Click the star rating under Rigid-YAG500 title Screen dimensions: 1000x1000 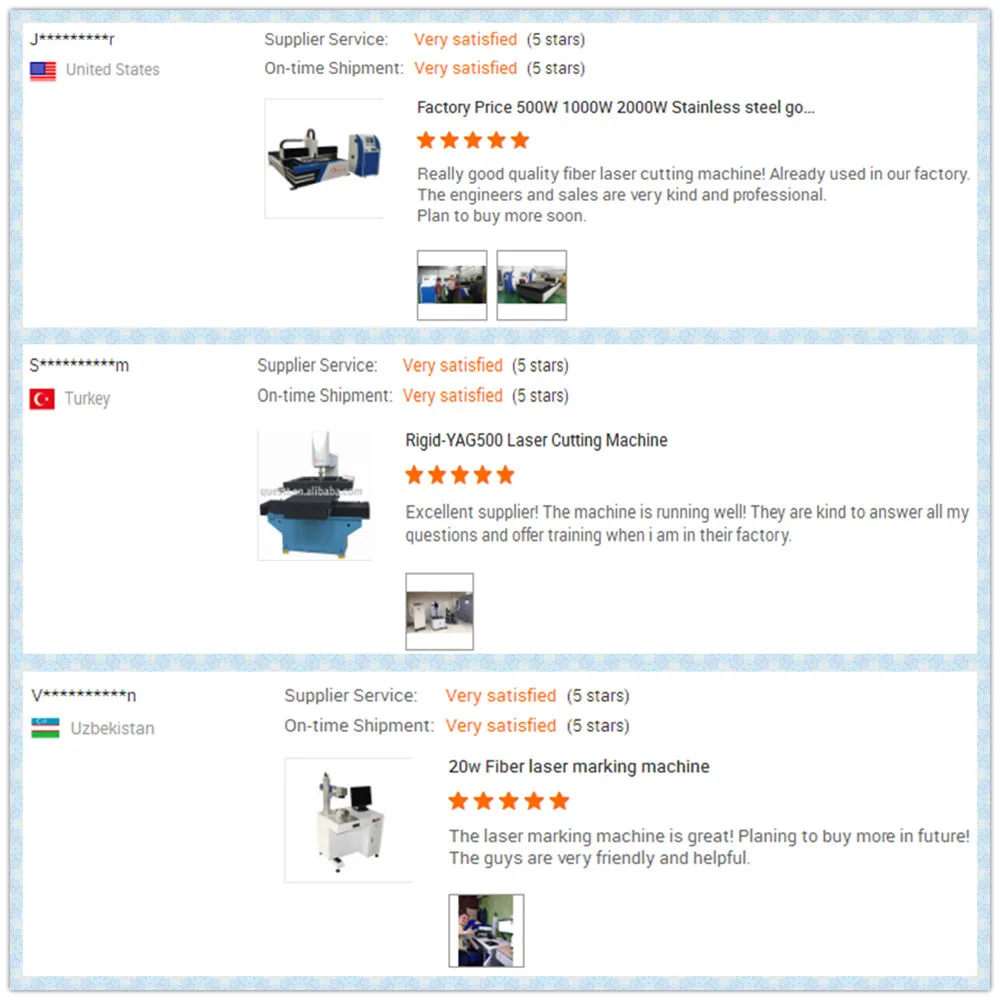click(460, 474)
